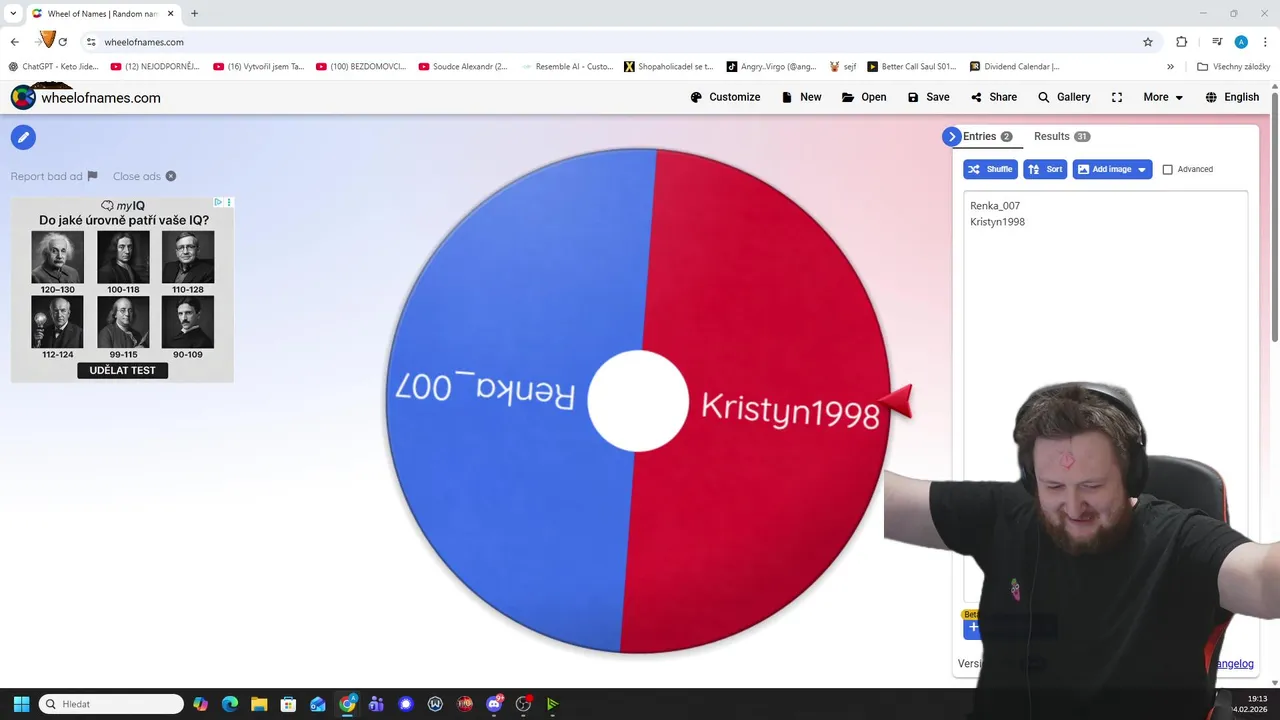Sort the entries
The image size is (1280, 720).
coord(1045,169)
